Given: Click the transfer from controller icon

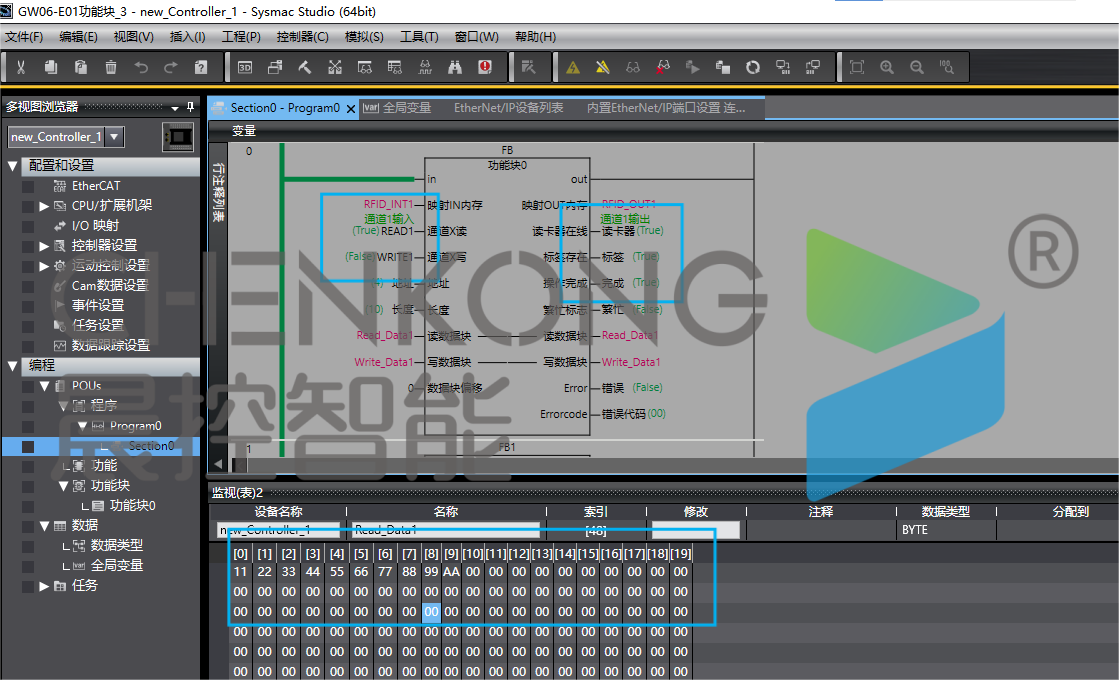Looking at the screenshot, I should click(x=813, y=67).
